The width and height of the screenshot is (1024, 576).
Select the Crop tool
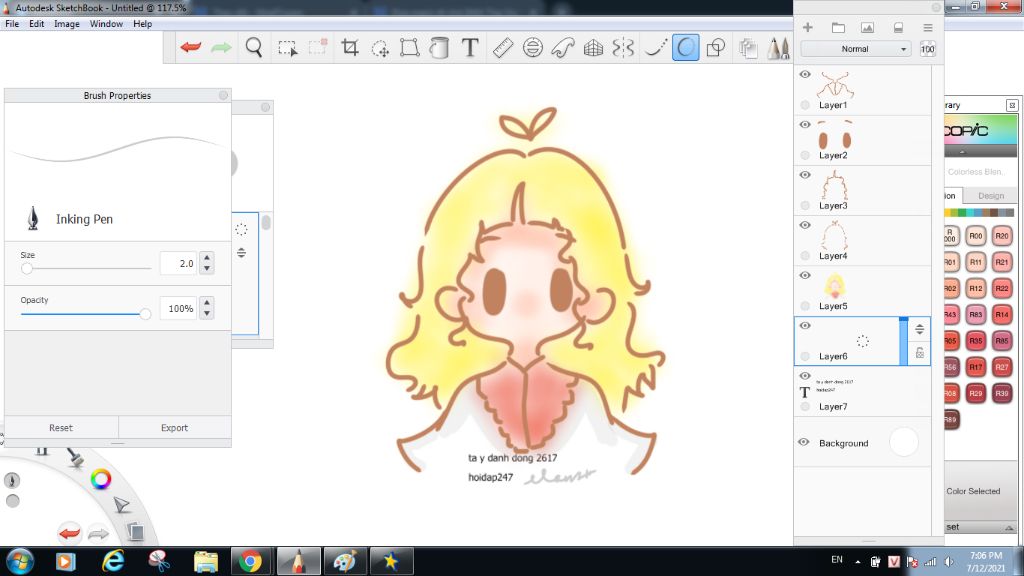pyautogui.click(x=350, y=47)
